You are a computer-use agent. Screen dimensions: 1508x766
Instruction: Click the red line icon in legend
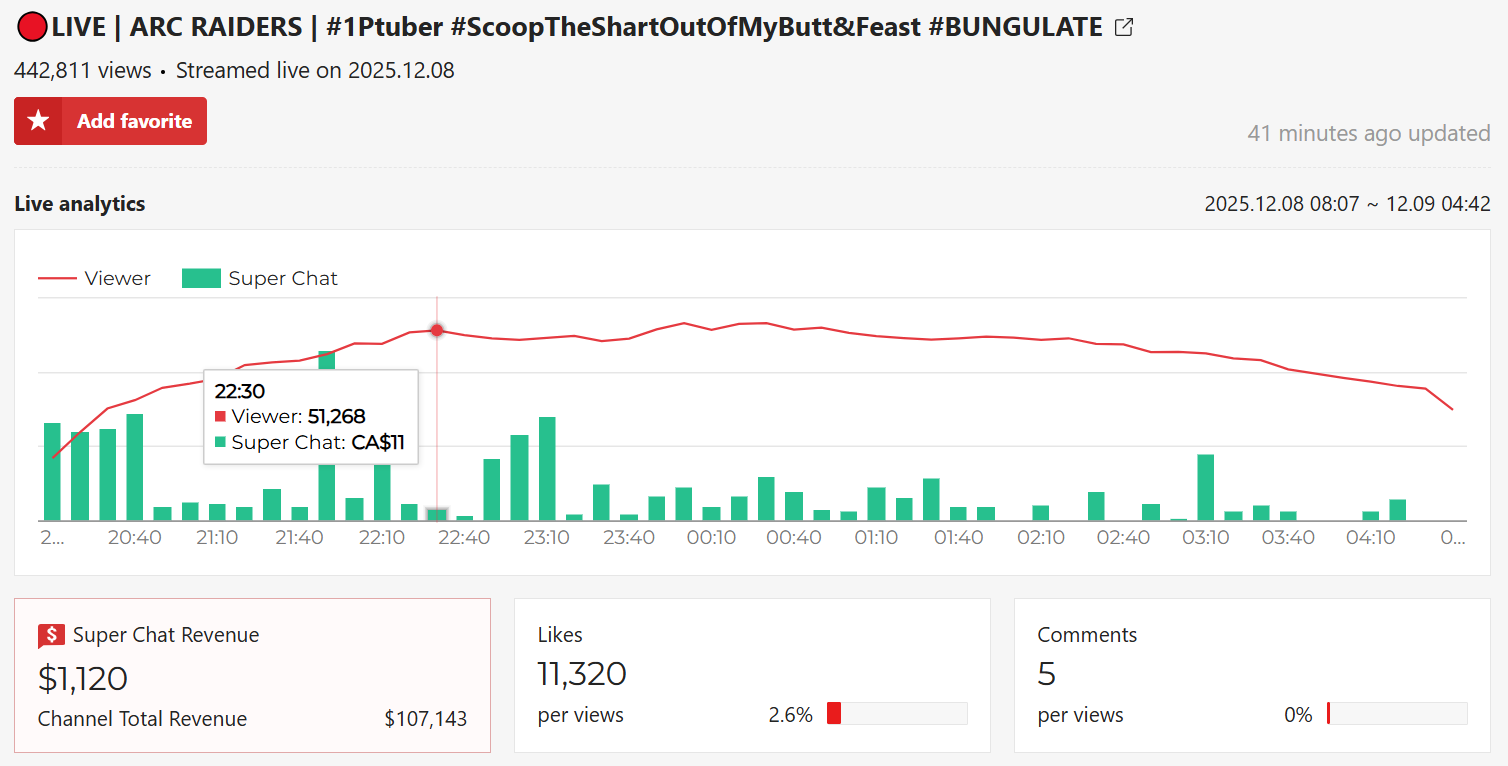(57, 279)
